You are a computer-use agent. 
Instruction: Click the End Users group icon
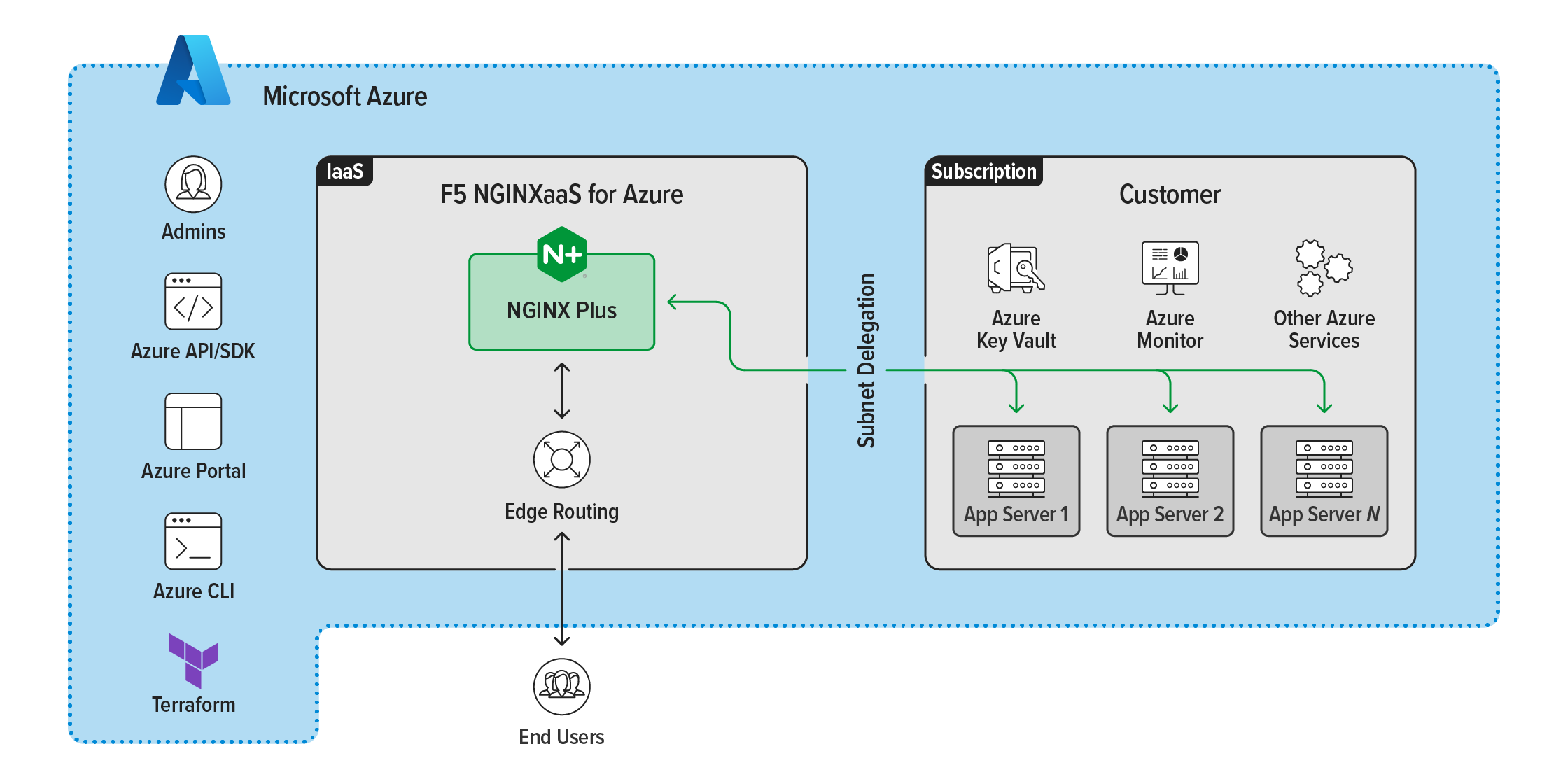click(561, 687)
